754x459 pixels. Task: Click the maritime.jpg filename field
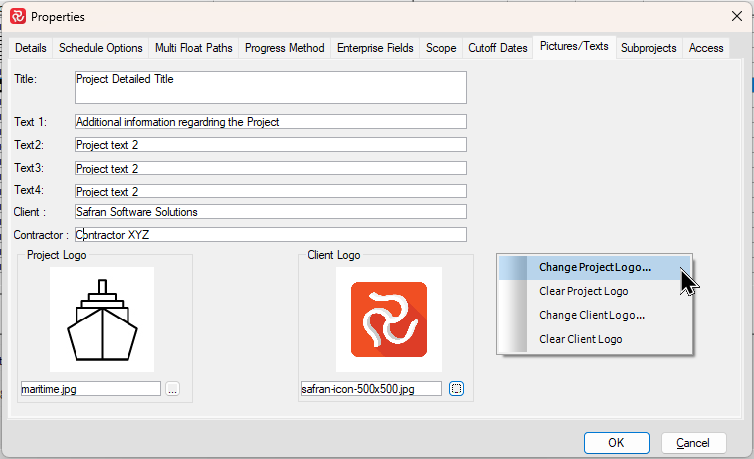pyautogui.click(x=90, y=389)
